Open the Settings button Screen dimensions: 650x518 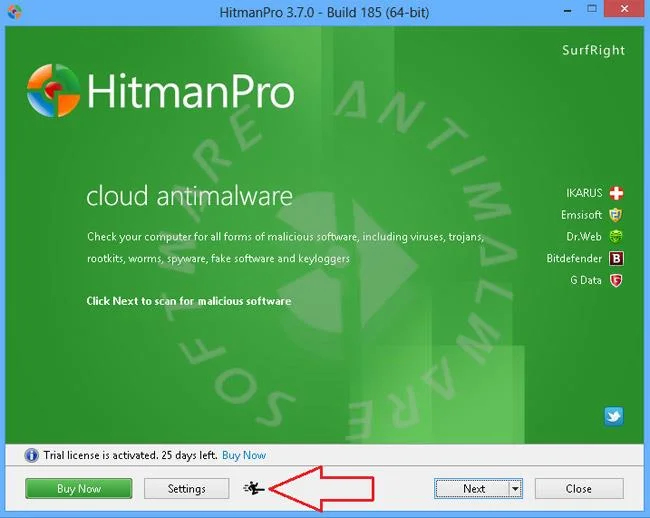click(187, 489)
